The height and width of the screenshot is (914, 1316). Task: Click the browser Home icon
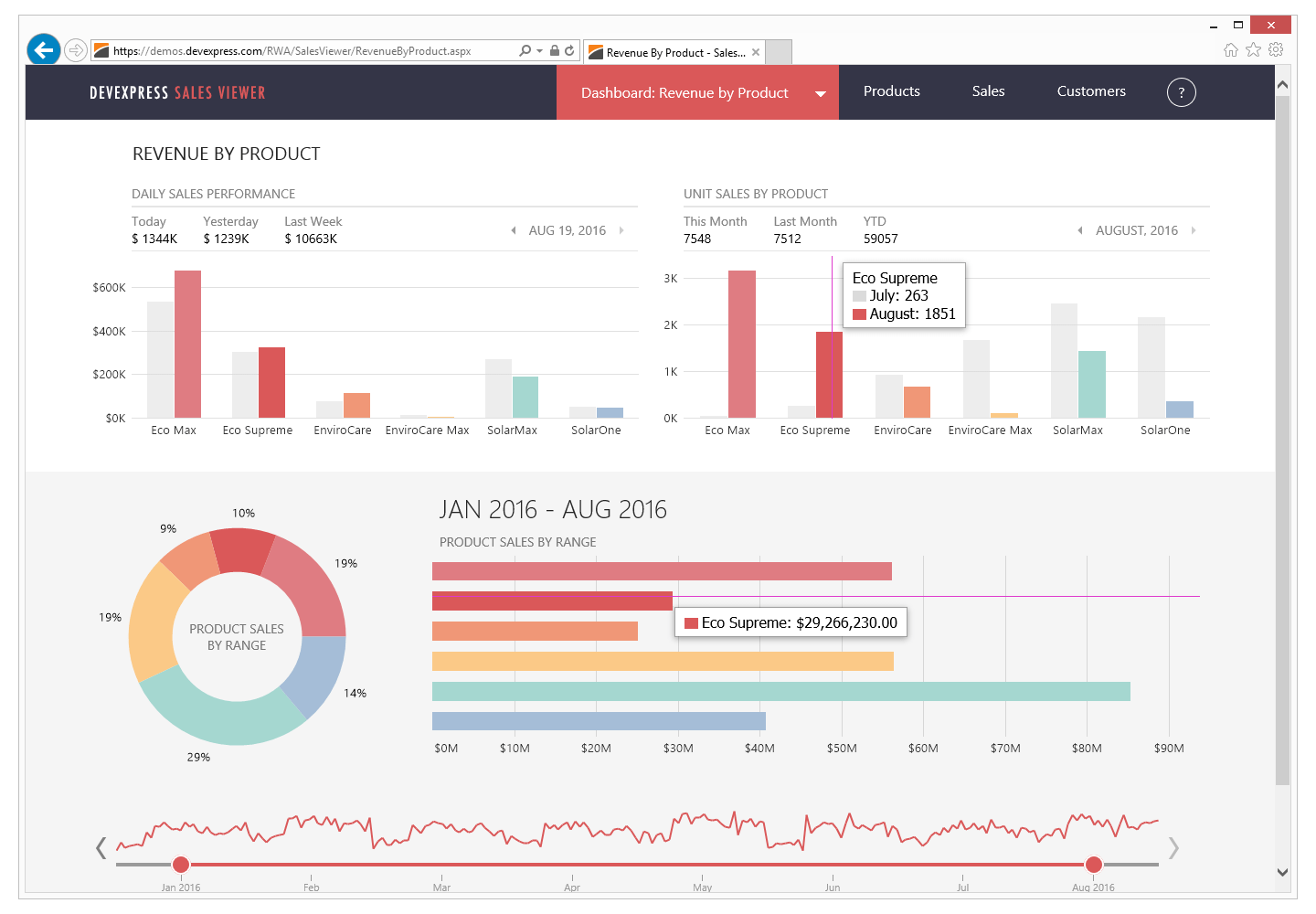[1230, 50]
